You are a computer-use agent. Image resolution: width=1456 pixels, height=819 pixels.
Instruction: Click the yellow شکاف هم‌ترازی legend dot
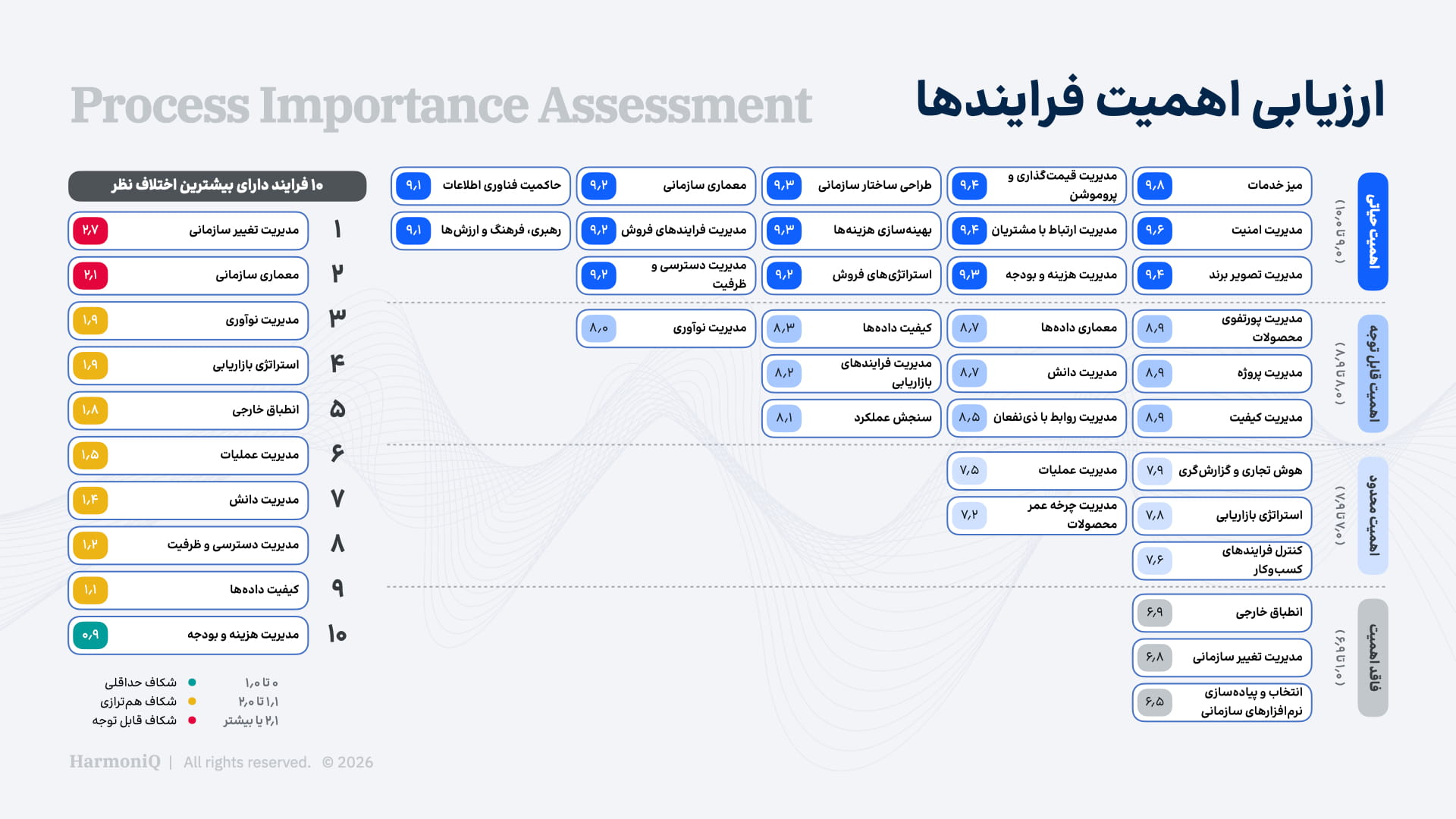click(x=192, y=701)
